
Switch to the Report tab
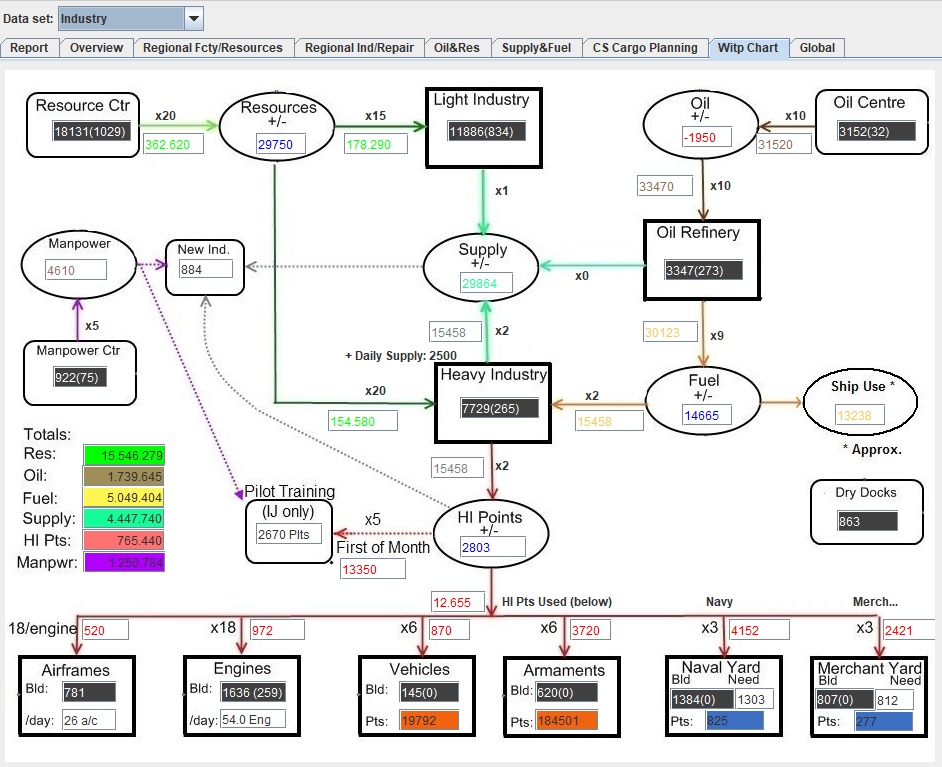pyautogui.click(x=29, y=47)
